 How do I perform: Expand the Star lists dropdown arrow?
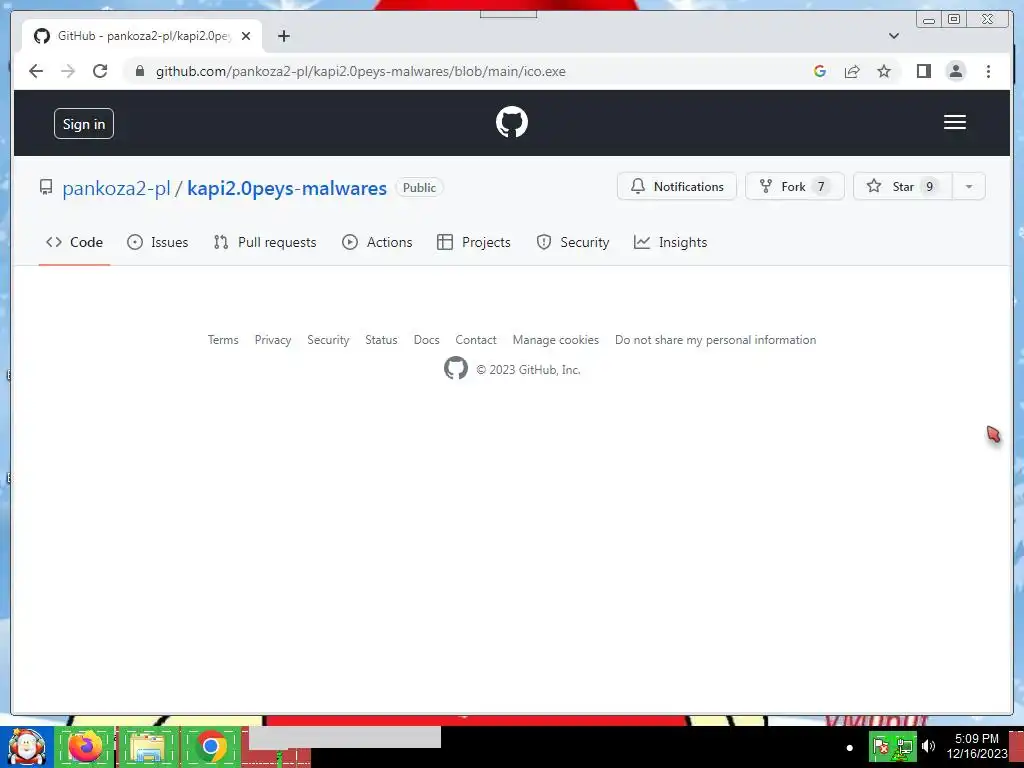(968, 187)
